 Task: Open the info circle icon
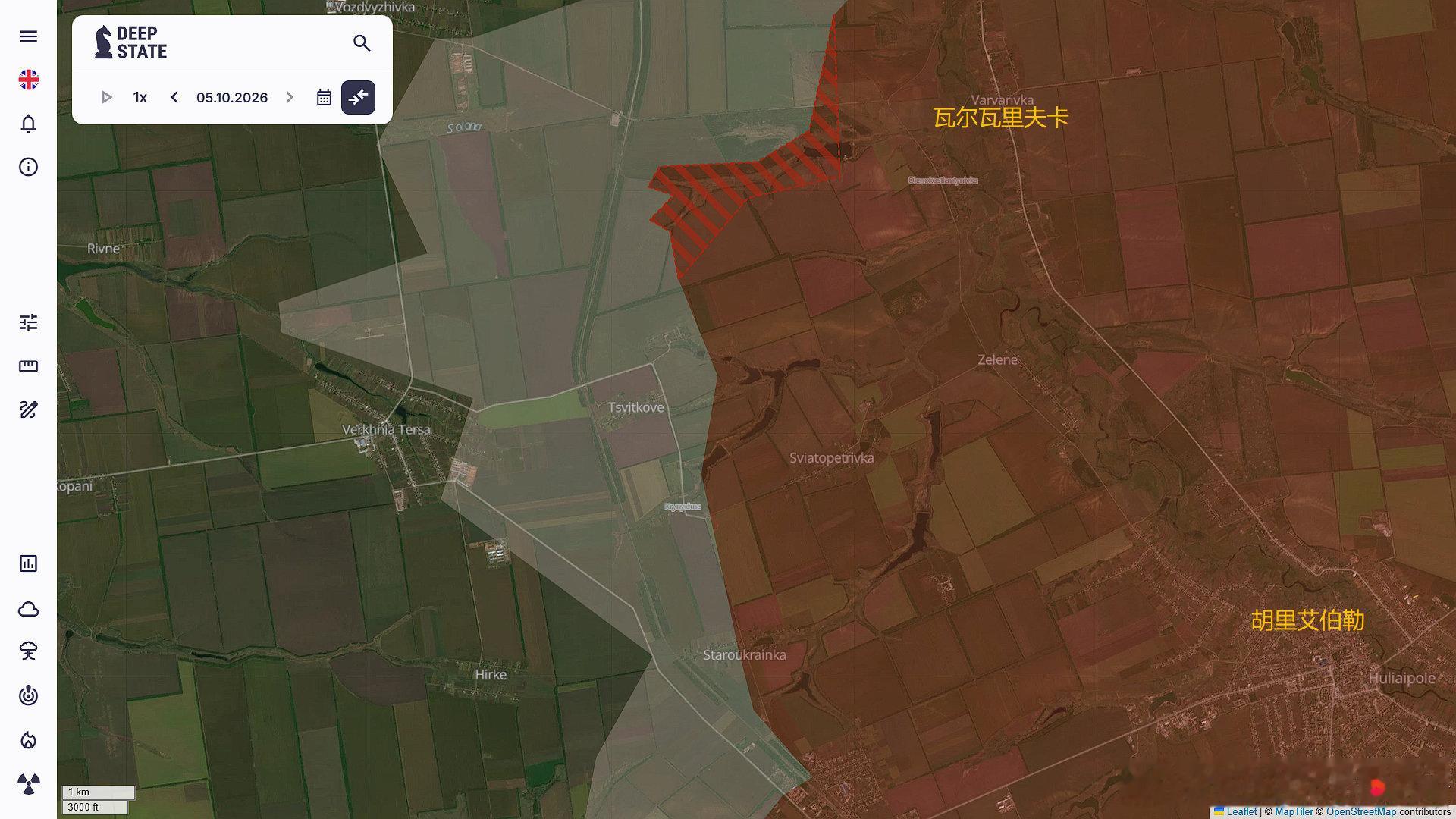pyautogui.click(x=28, y=167)
